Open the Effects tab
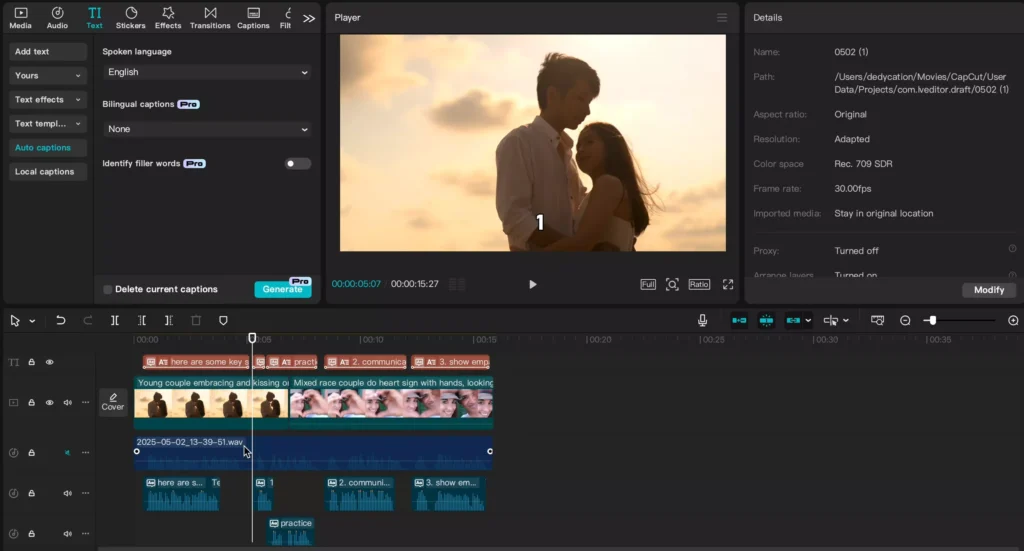The width and height of the screenshot is (1024, 551). [x=168, y=18]
